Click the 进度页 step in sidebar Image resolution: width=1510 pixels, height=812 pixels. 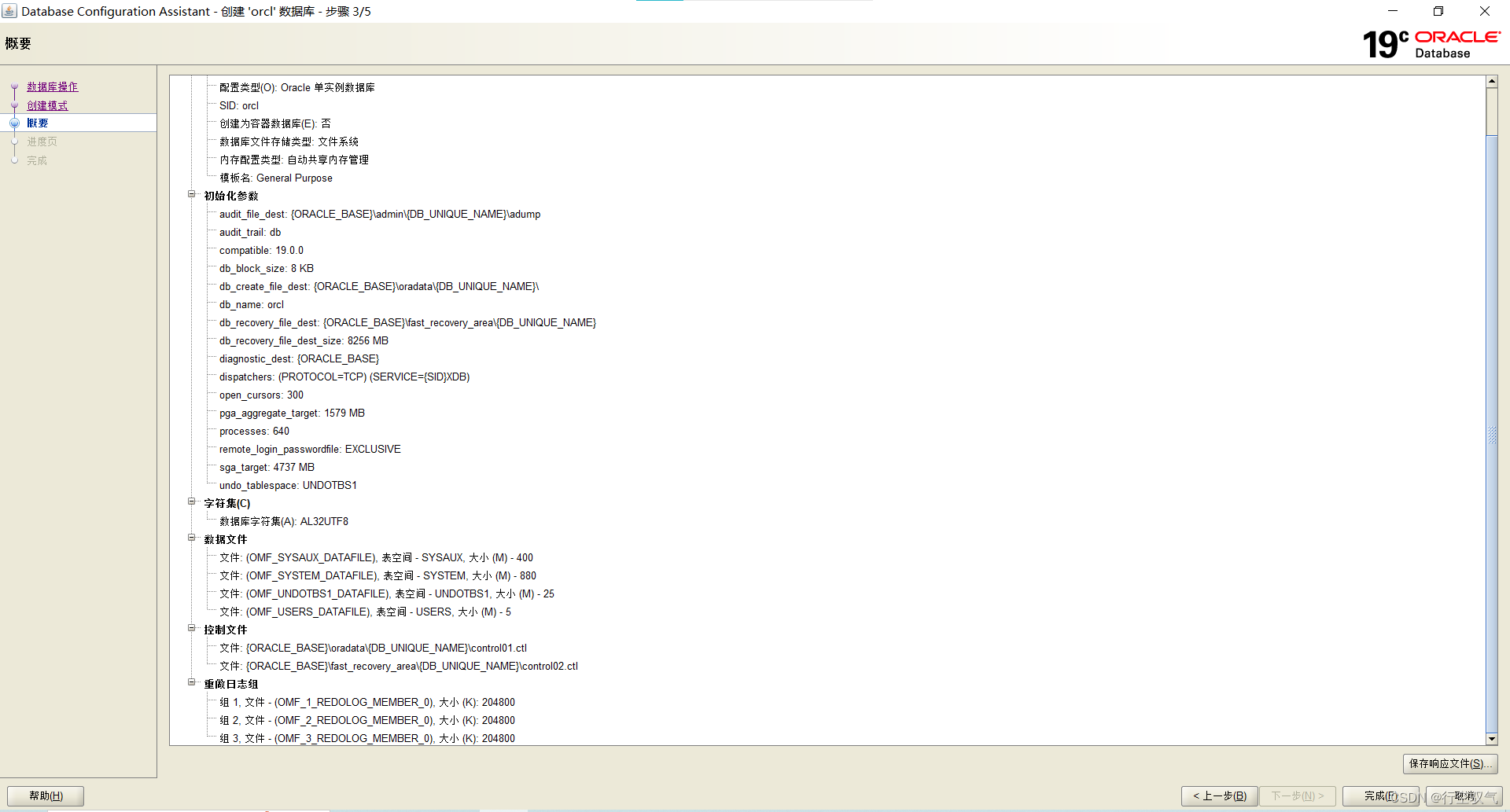[42, 141]
